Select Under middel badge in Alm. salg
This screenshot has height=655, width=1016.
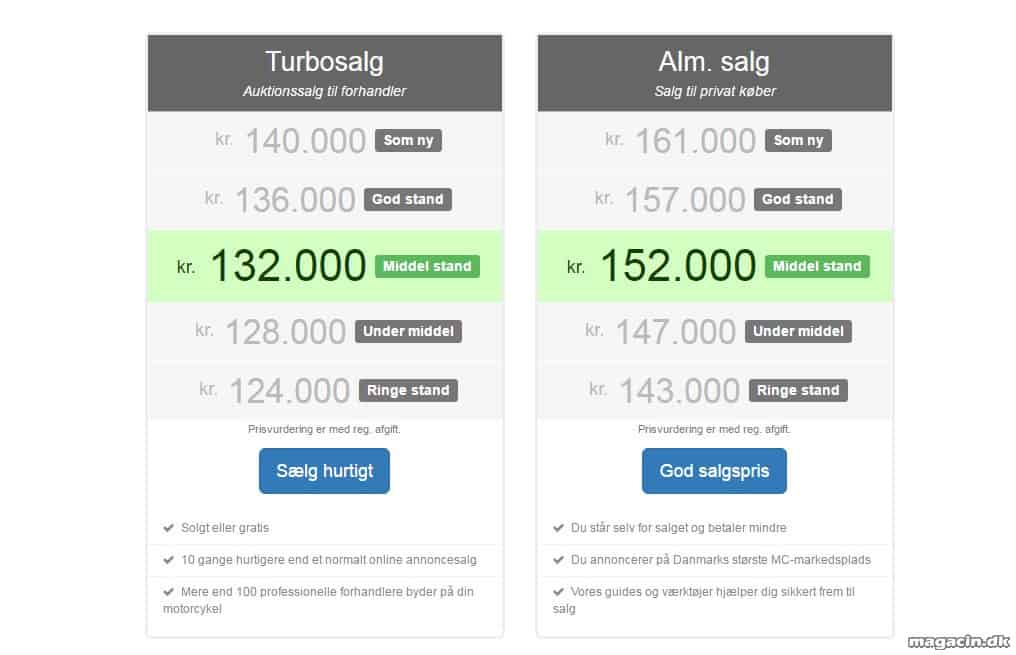point(798,332)
